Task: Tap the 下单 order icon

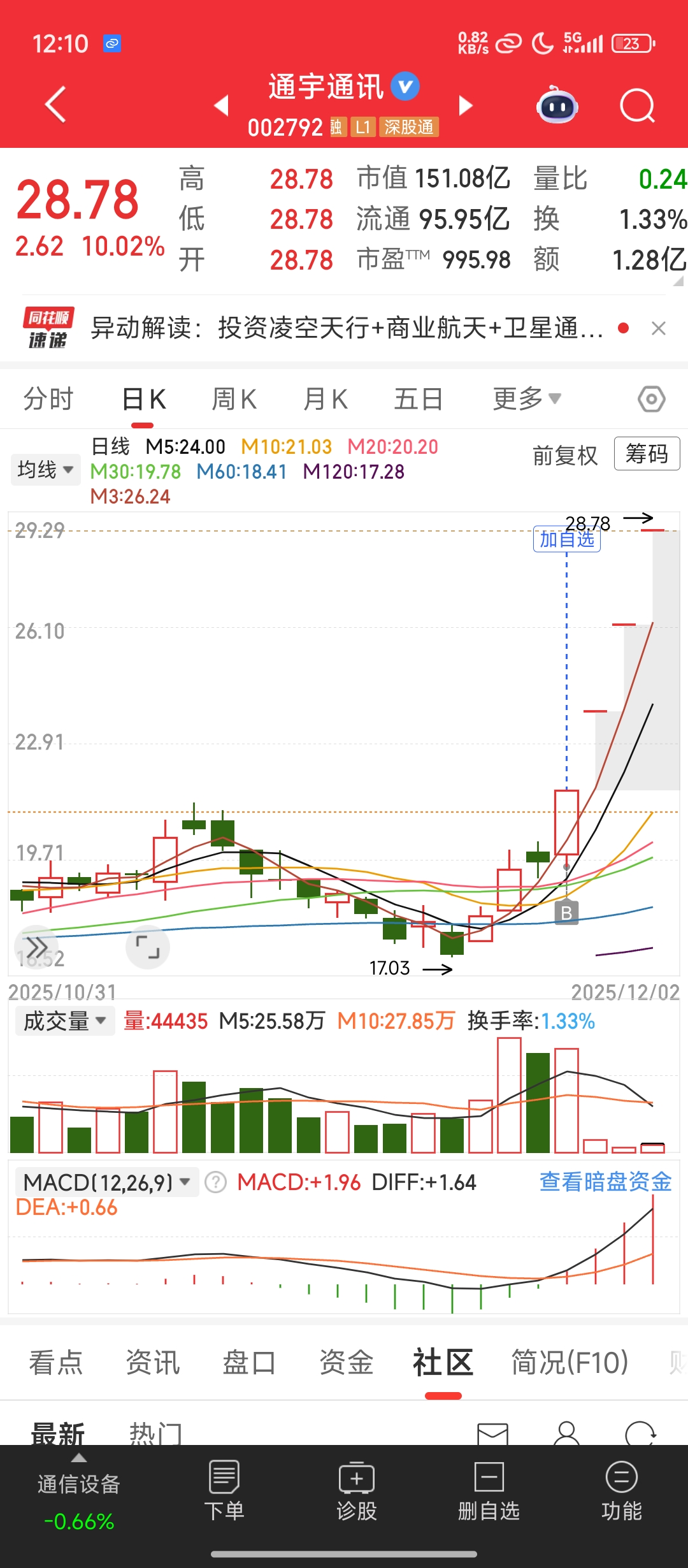Action: click(x=224, y=1490)
